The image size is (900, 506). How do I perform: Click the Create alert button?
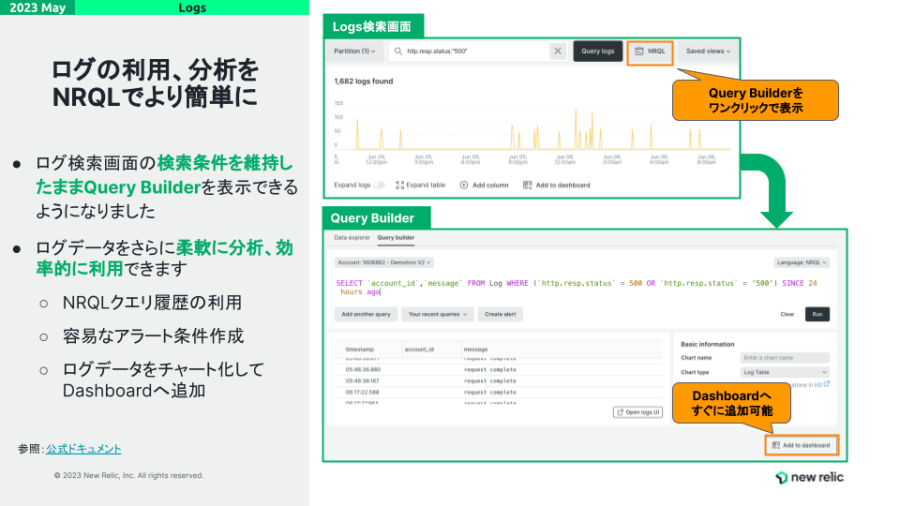pyautogui.click(x=500, y=314)
